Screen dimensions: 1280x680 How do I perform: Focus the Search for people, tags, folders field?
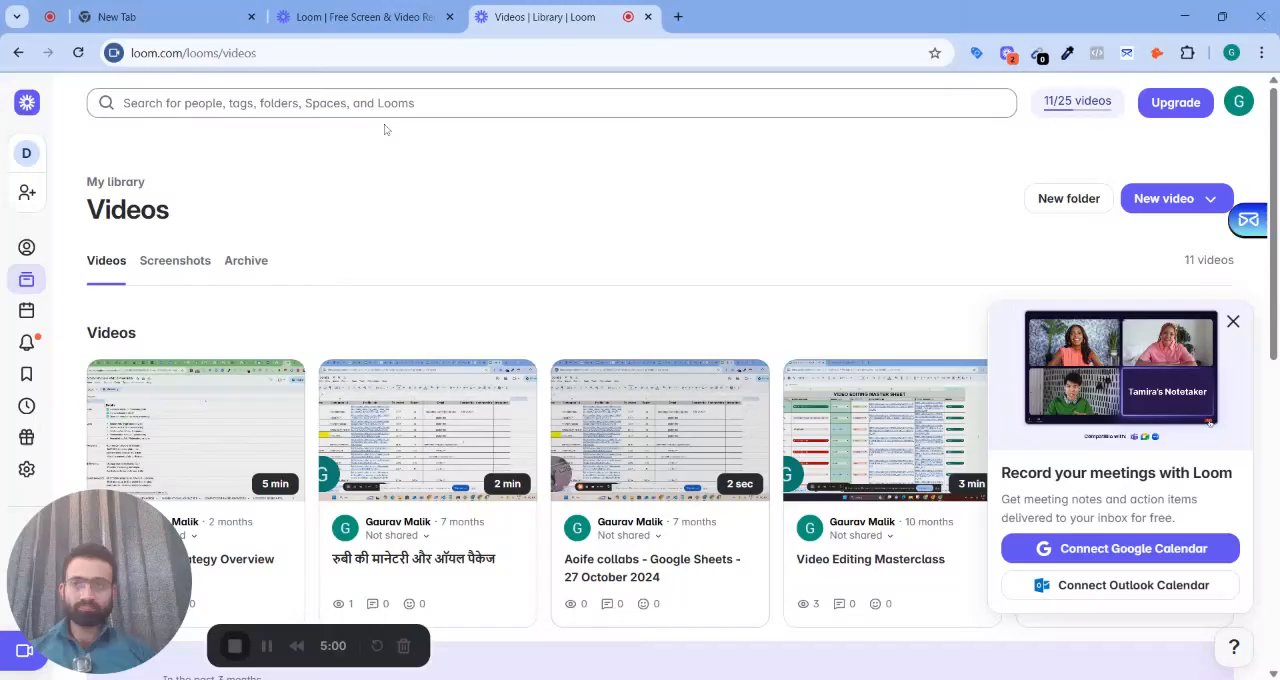552,103
